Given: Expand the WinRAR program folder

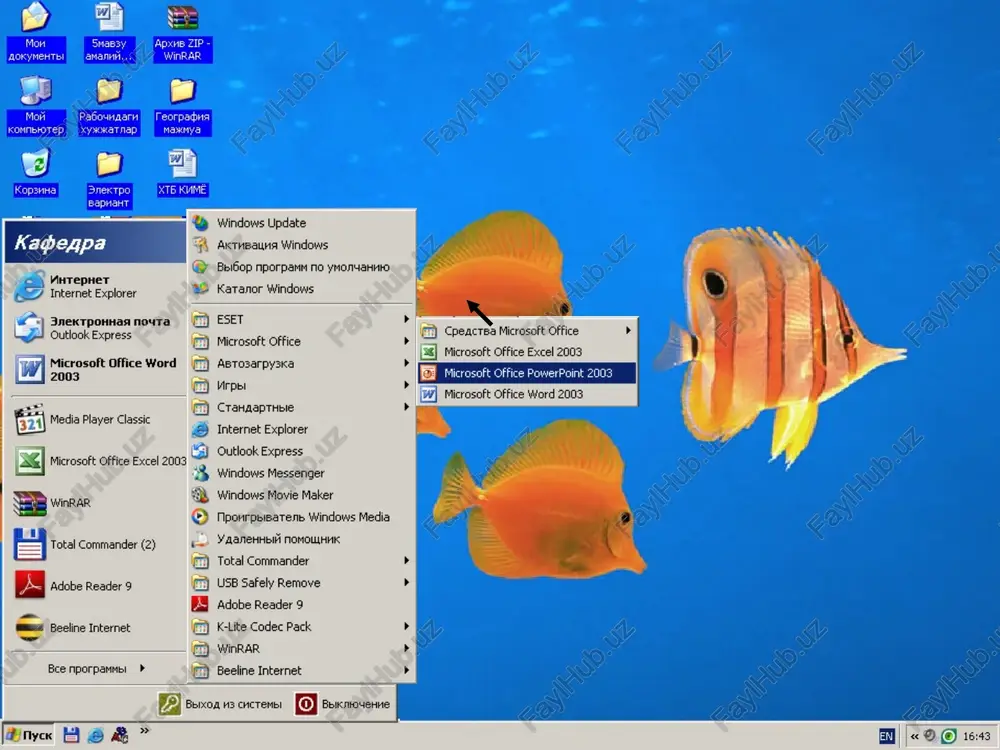Looking at the screenshot, I should [301, 649].
